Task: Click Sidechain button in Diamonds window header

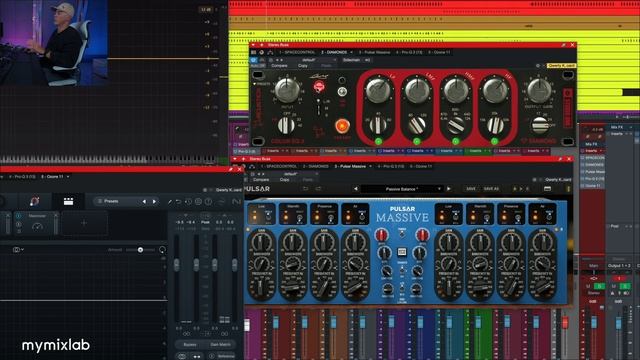Action: pos(351,60)
